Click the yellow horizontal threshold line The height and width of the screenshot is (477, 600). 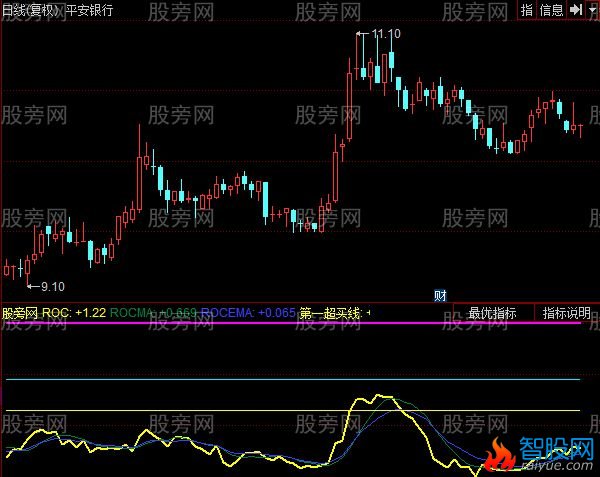(x=293, y=410)
